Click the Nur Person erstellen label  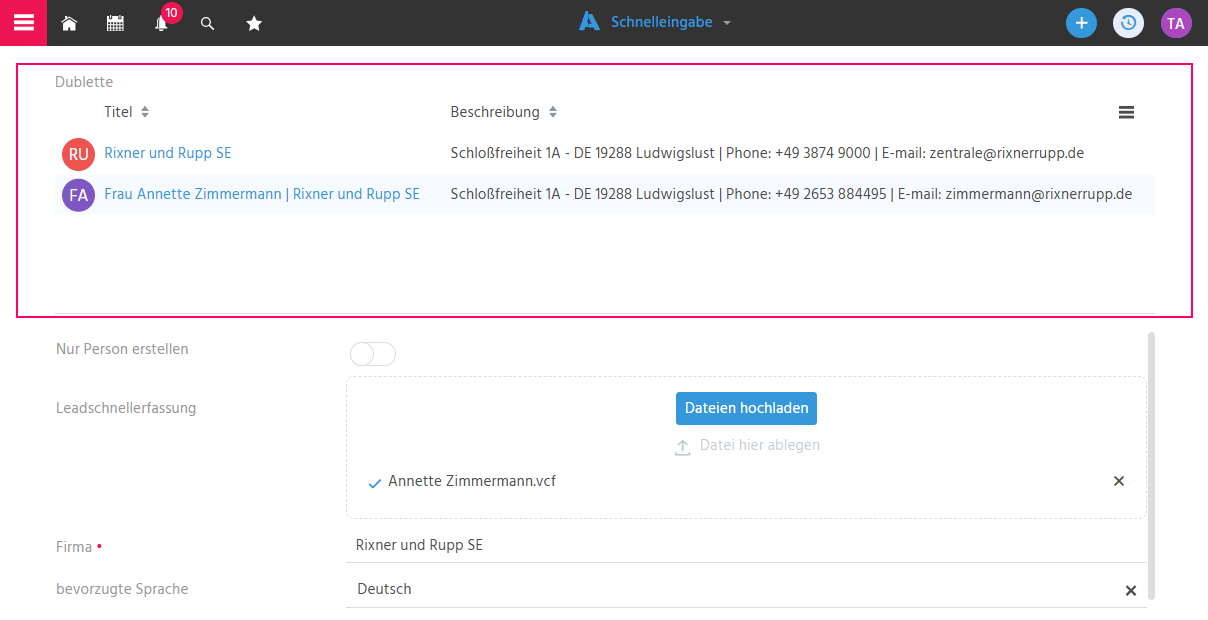[x=122, y=349]
